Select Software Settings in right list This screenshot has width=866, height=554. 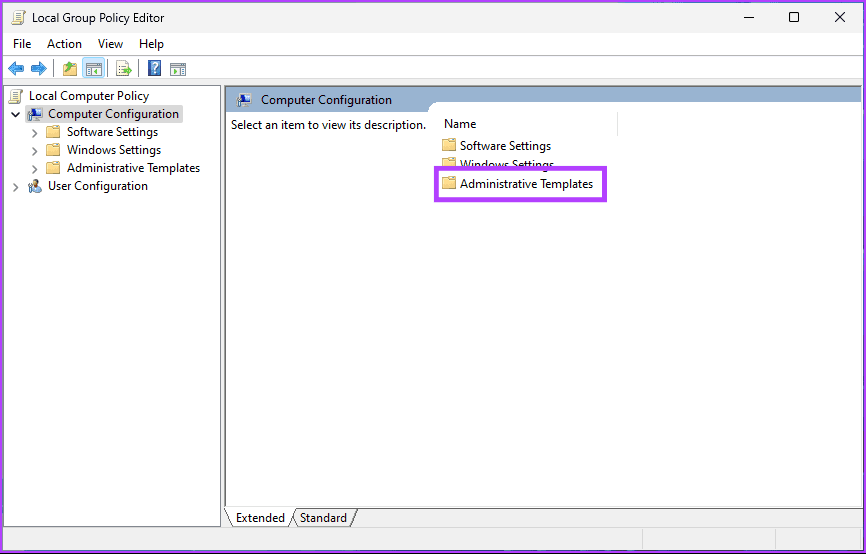tap(505, 146)
